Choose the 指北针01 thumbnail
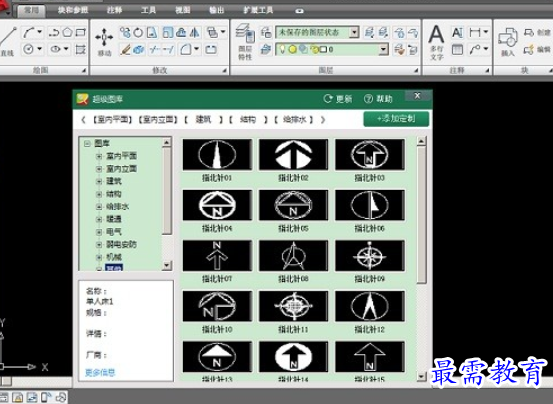This screenshot has height=404, width=553. pos(217,154)
